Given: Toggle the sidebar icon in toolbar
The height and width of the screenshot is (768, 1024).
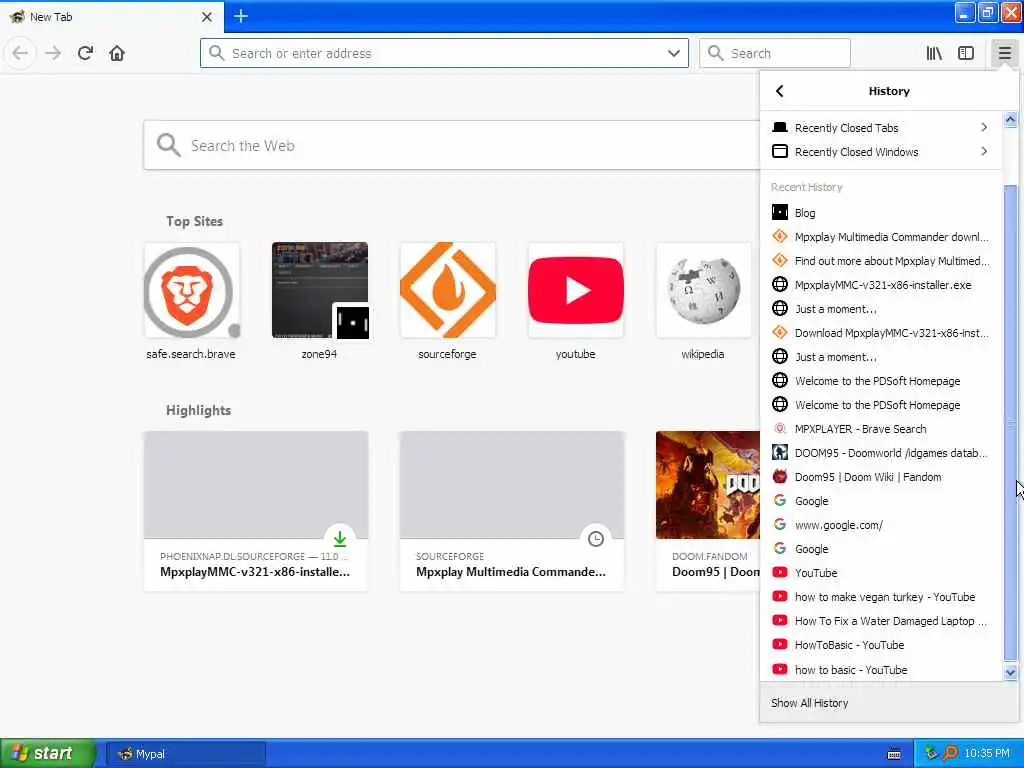Looking at the screenshot, I should [966, 53].
